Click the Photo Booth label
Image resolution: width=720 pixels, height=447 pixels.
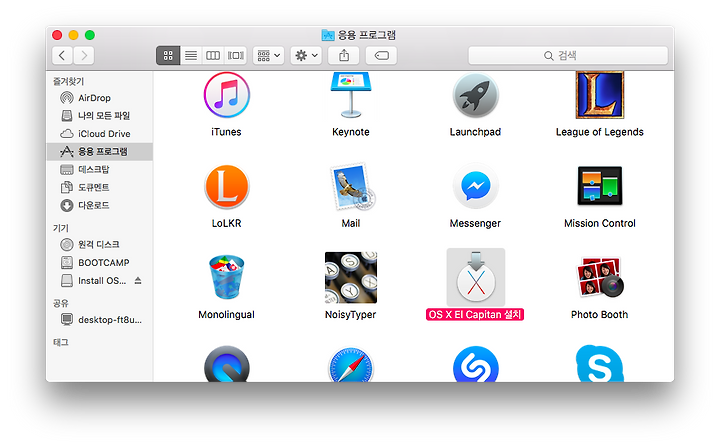click(600, 315)
